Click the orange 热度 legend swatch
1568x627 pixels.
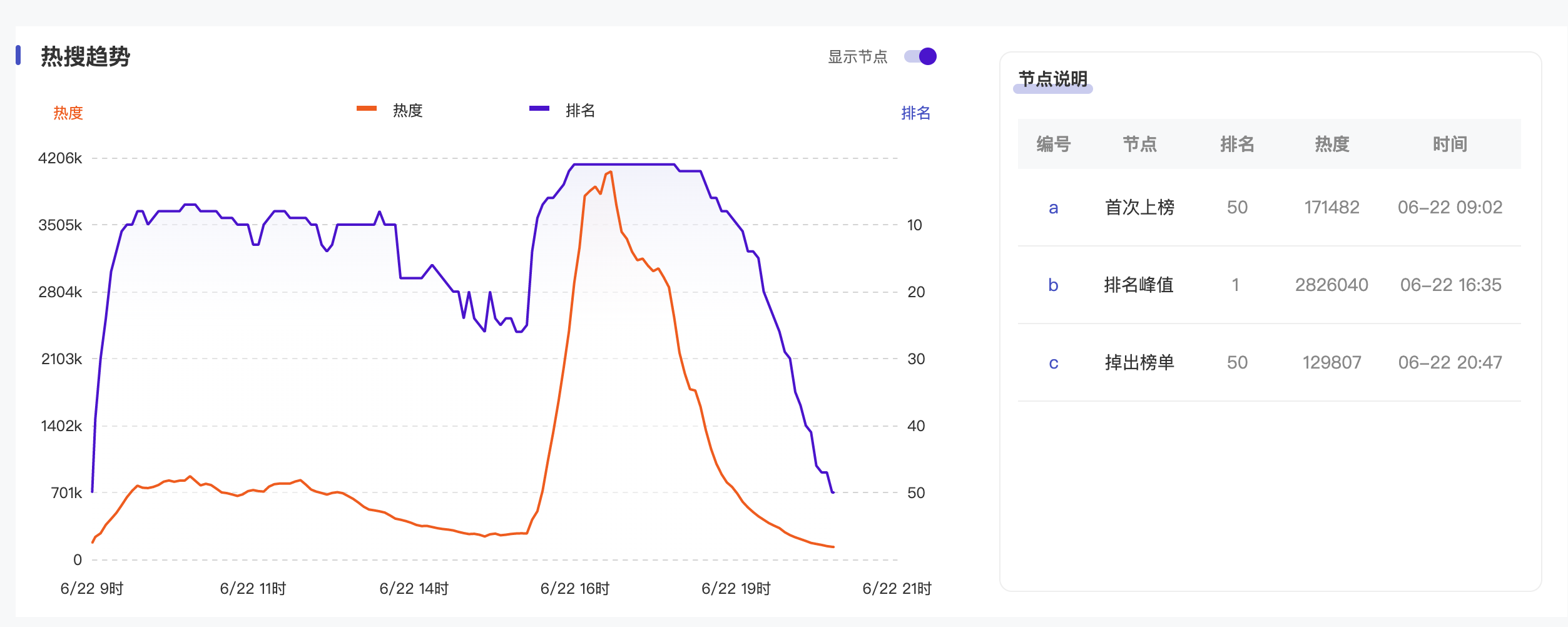coord(367,109)
